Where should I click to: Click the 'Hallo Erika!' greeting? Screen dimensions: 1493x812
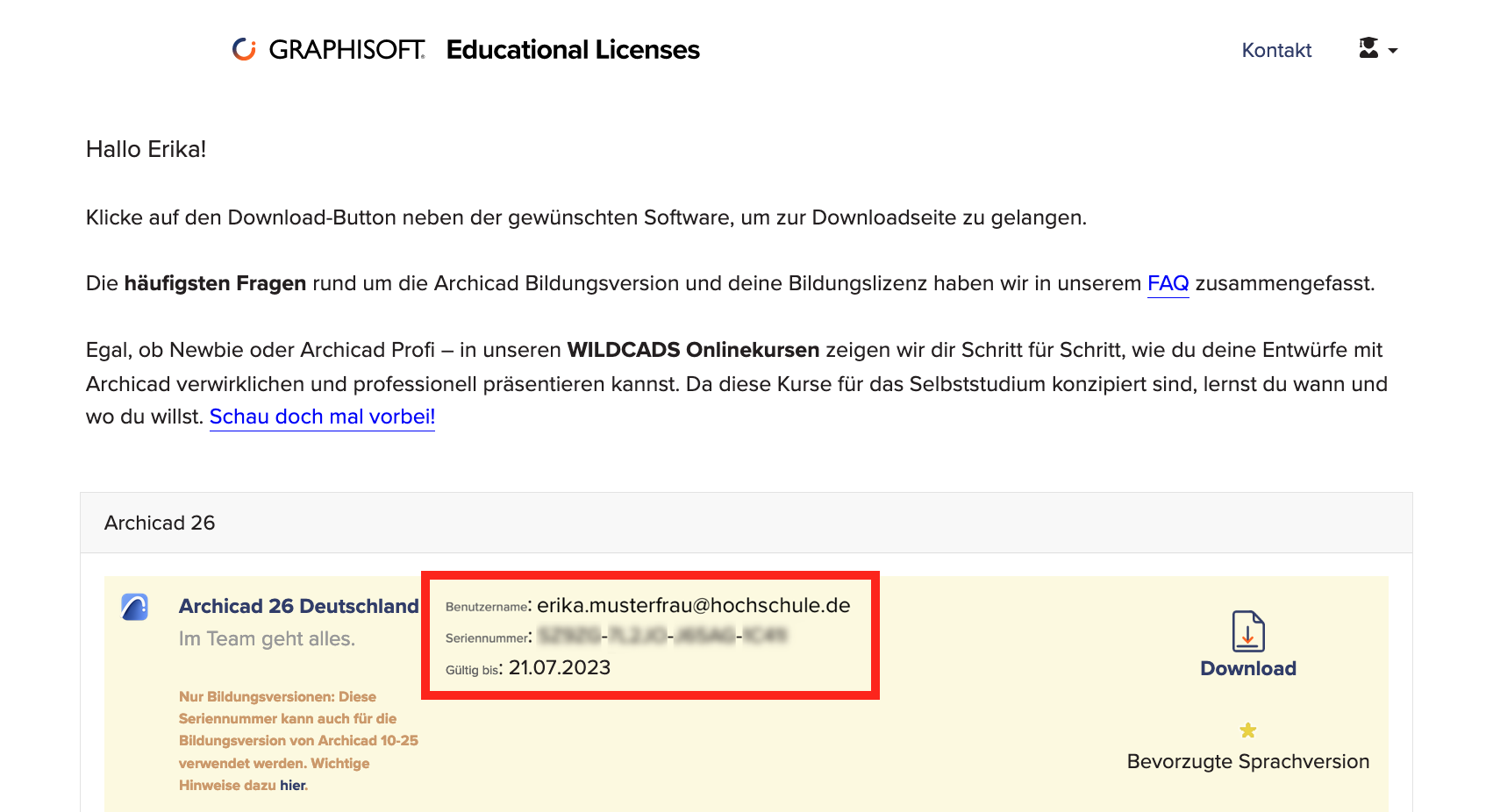tap(146, 149)
